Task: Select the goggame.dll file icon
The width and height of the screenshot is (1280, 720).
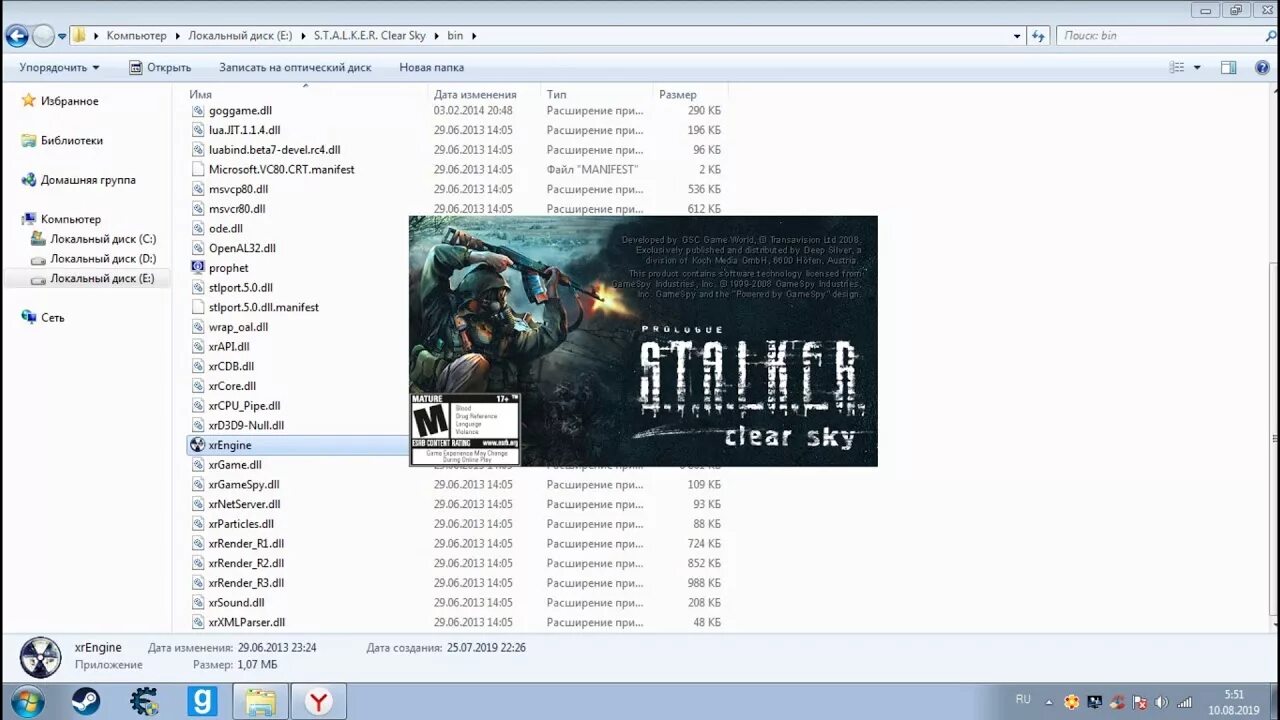Action: [x=197, y=110]
